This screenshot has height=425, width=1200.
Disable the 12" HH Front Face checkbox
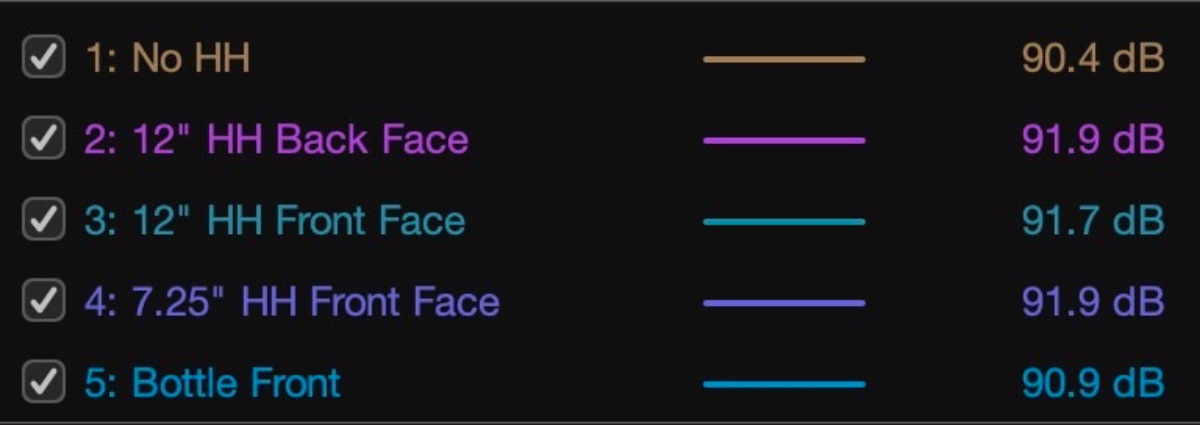pyautogui.click(x=43, y=221)
